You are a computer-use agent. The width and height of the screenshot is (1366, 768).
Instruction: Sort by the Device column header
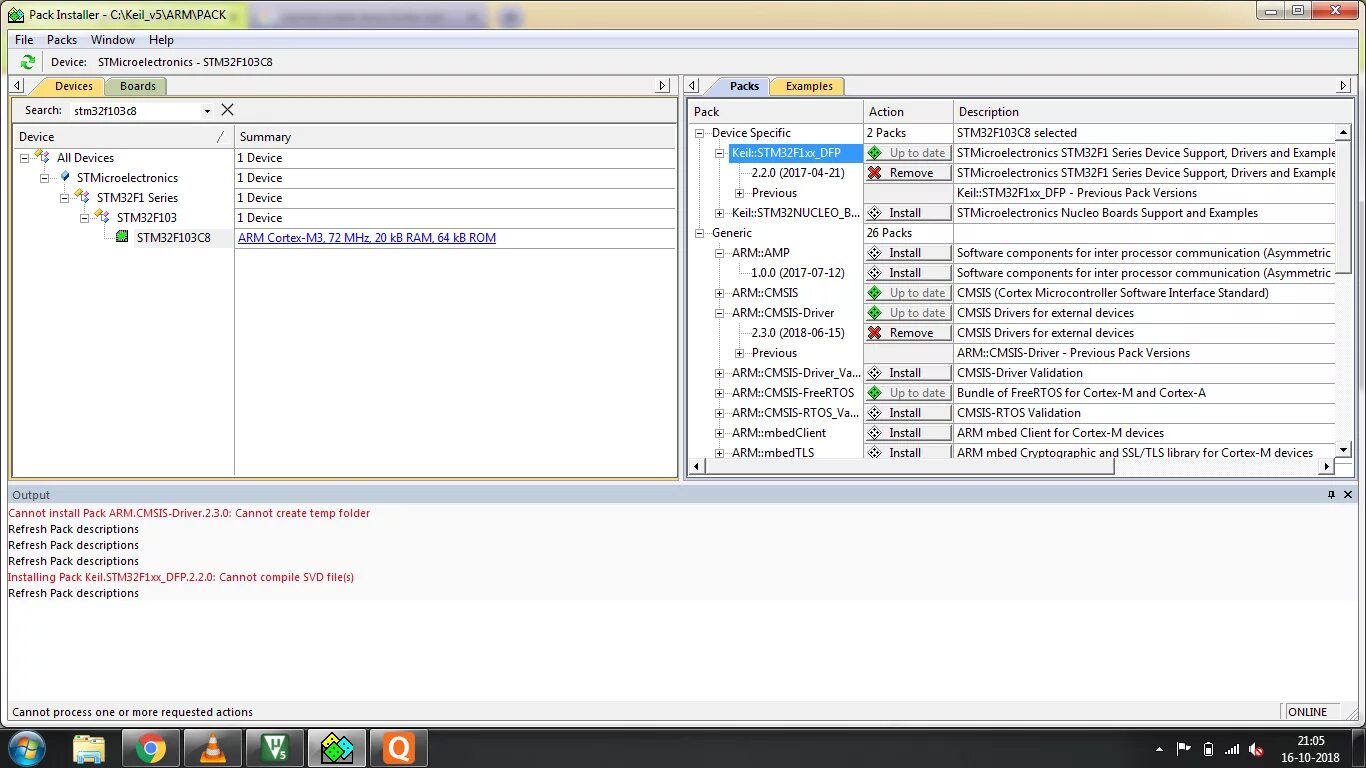click(124, 137)
